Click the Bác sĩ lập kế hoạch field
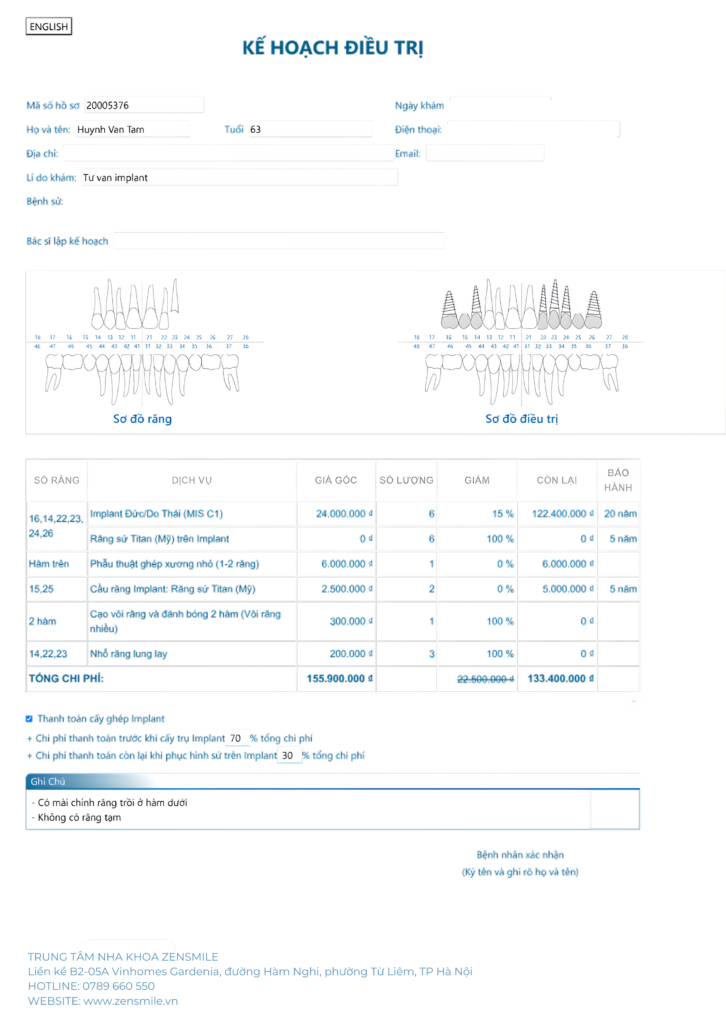The height and width of the screenshot is (1024, 726). tap(278, 241)
